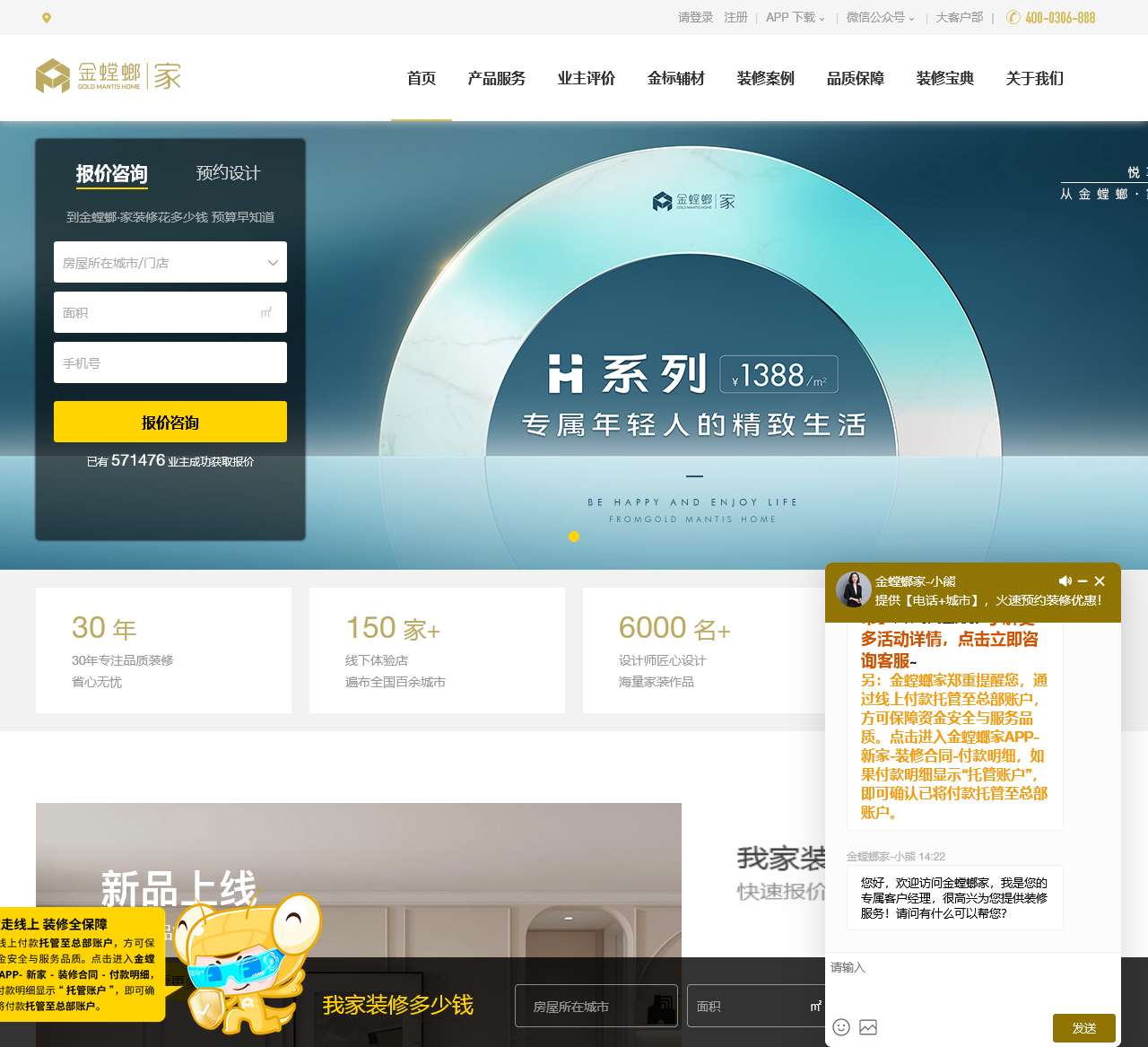Click the 150家+ statistic card
1148x1047 pixels.
tap(437, 650)
